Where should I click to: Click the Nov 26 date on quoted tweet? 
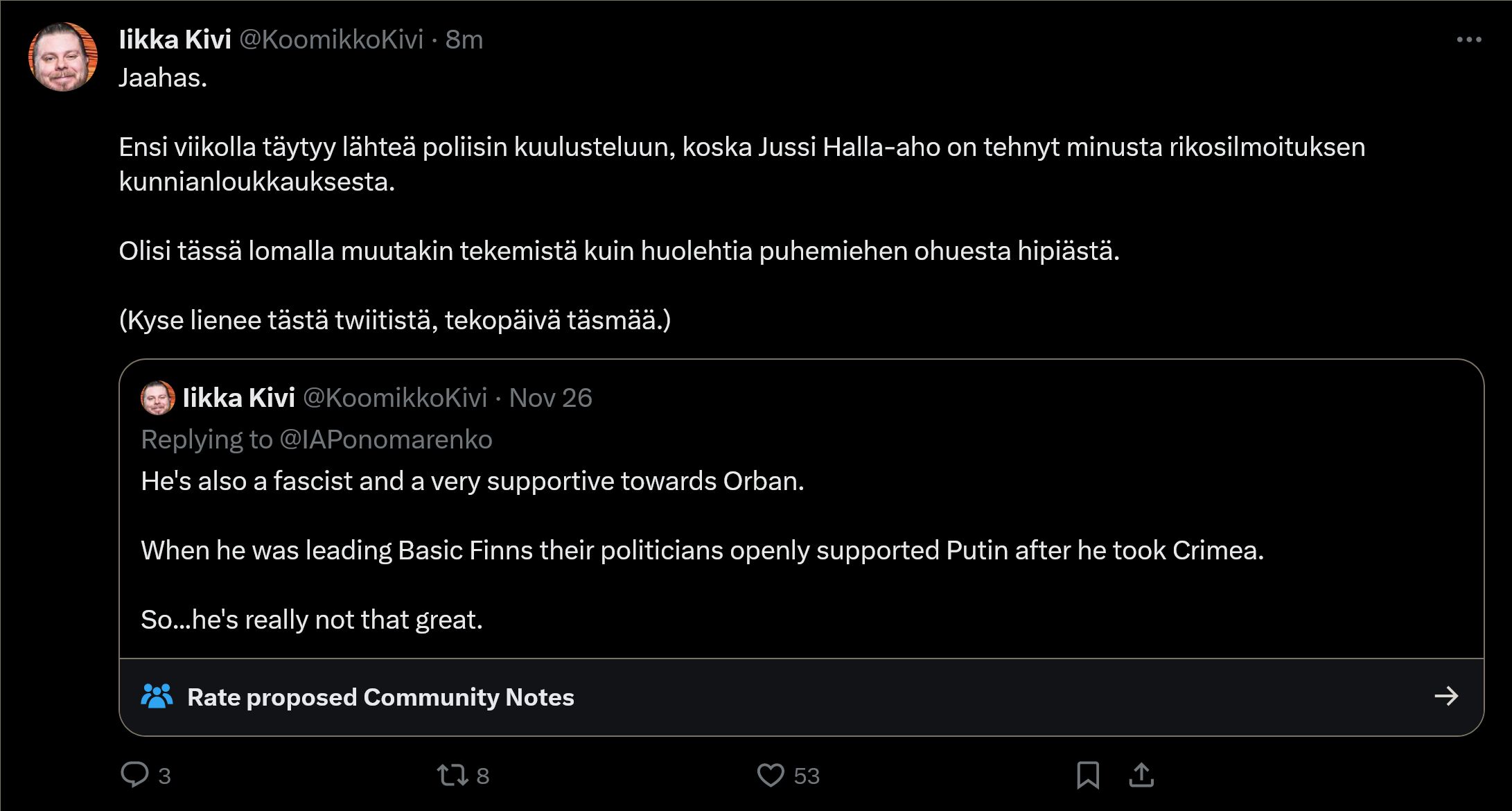[550, 398]
